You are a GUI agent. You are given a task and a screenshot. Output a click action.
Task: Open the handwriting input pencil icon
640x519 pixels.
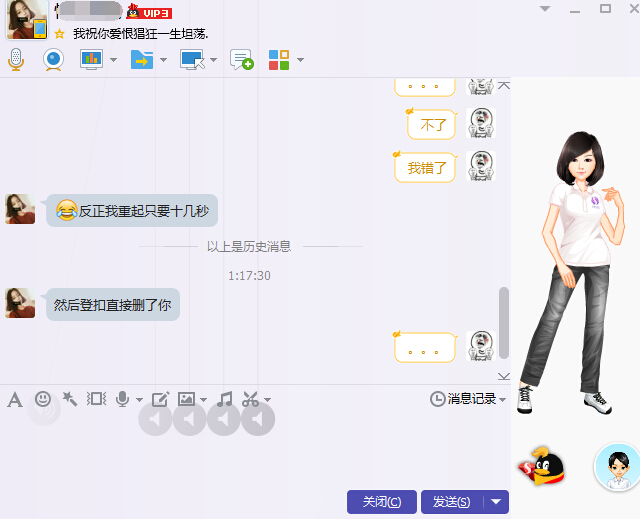[160, 399]
